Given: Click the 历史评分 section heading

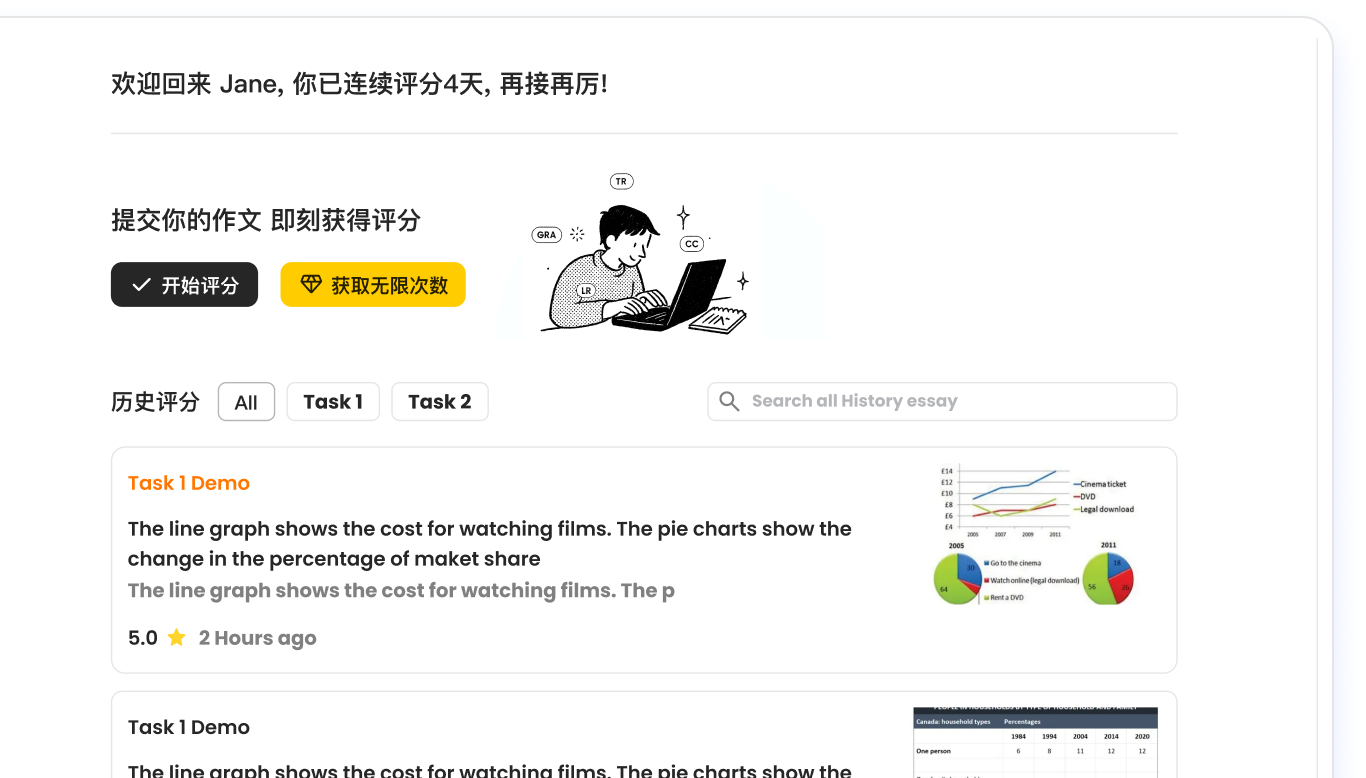Looking at the screenshot, I should point(155,402).
